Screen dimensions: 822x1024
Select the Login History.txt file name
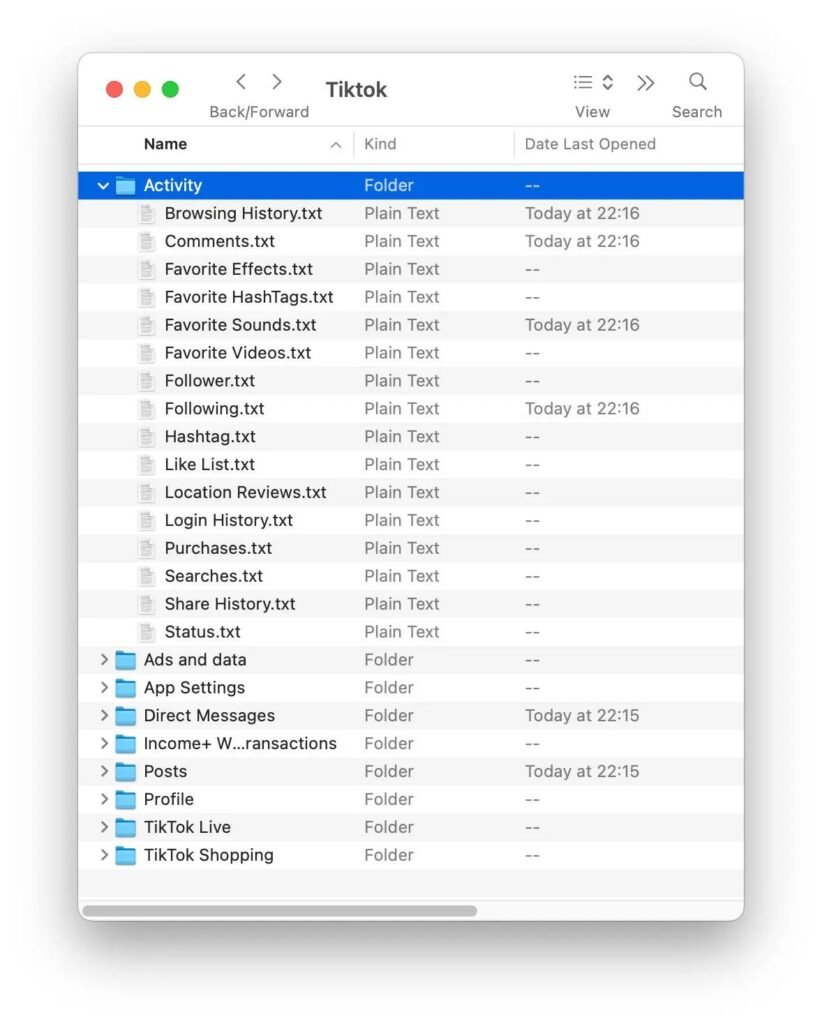pyautogui.click(x=229, y=520)
